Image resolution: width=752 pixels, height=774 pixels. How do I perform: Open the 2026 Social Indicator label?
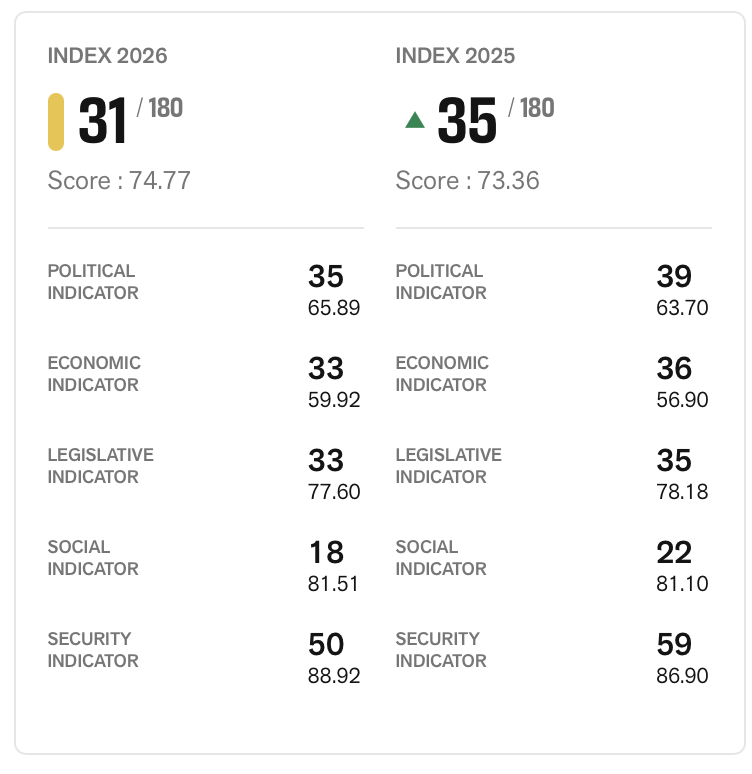coord(93,558)
